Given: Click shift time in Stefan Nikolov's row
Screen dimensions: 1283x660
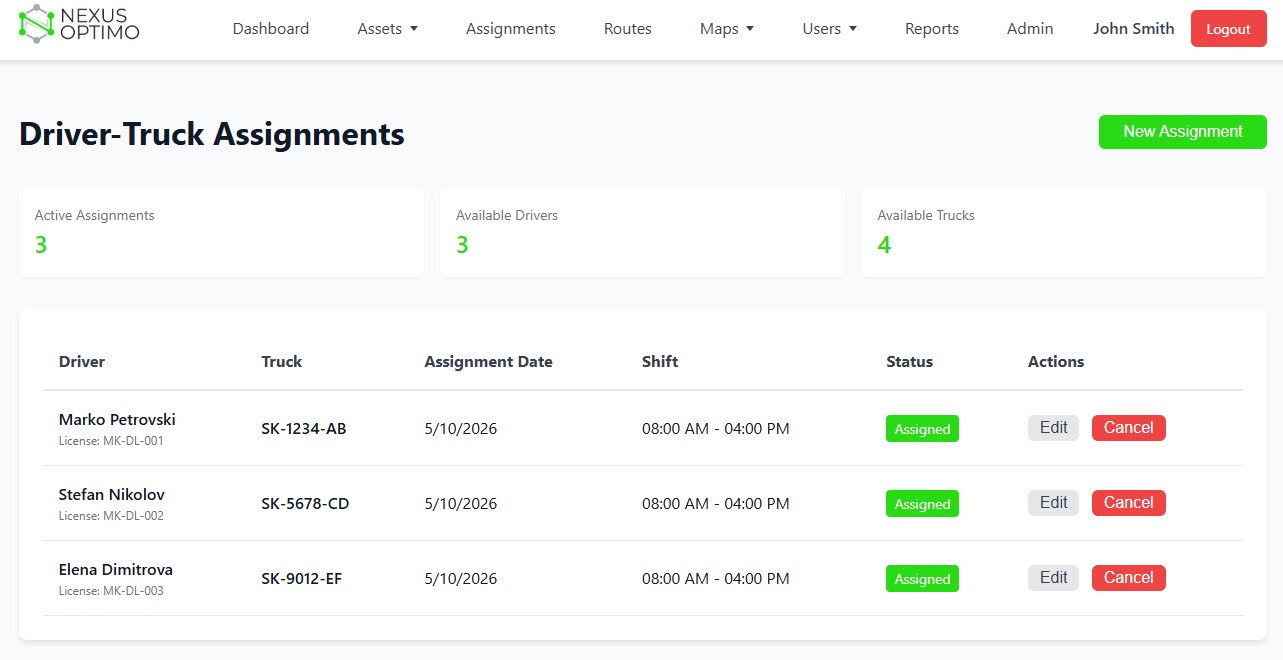Looking at the screenshot, I should [716, 504].
